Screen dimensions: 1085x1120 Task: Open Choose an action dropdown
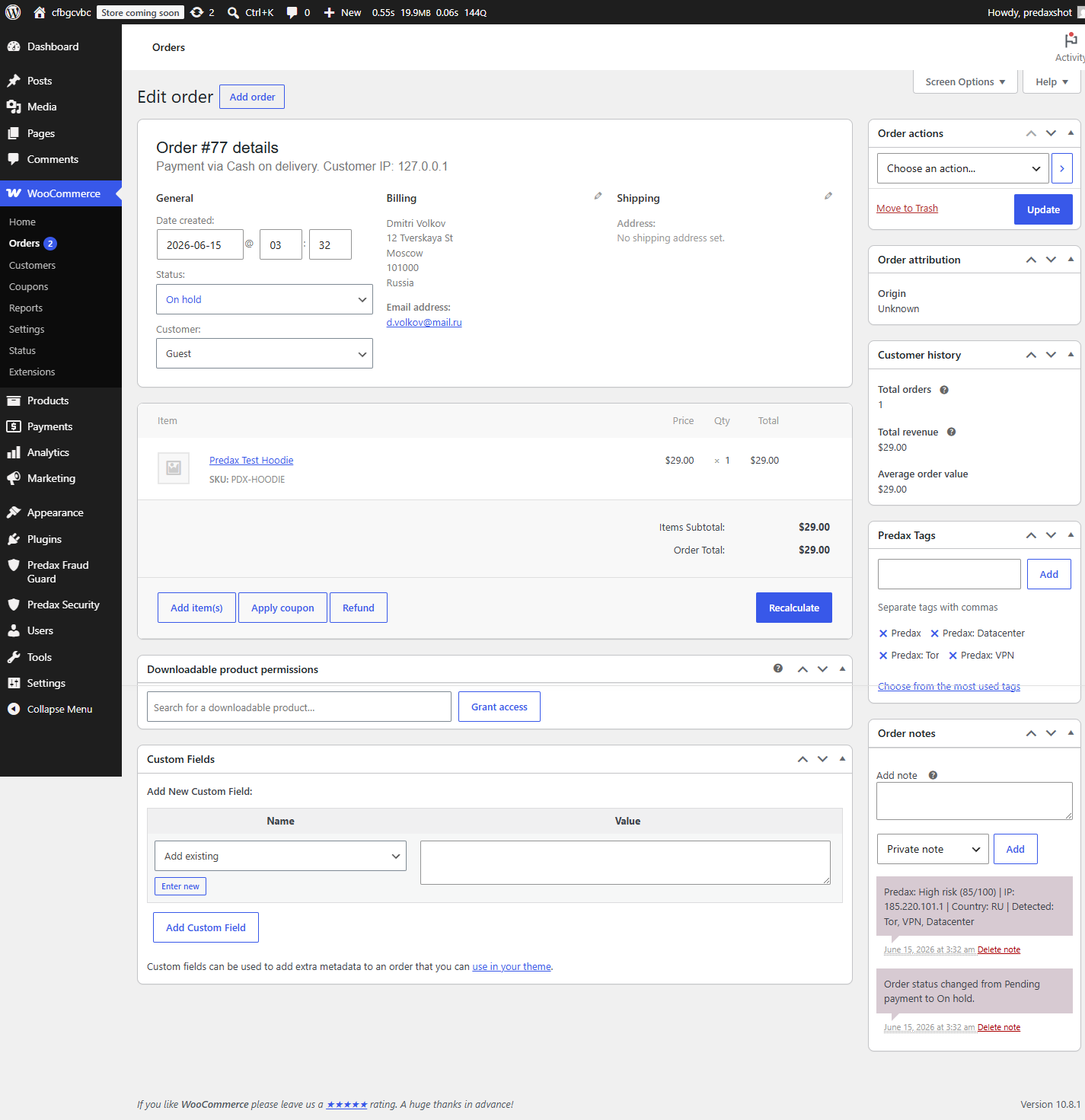pos(962,168)
